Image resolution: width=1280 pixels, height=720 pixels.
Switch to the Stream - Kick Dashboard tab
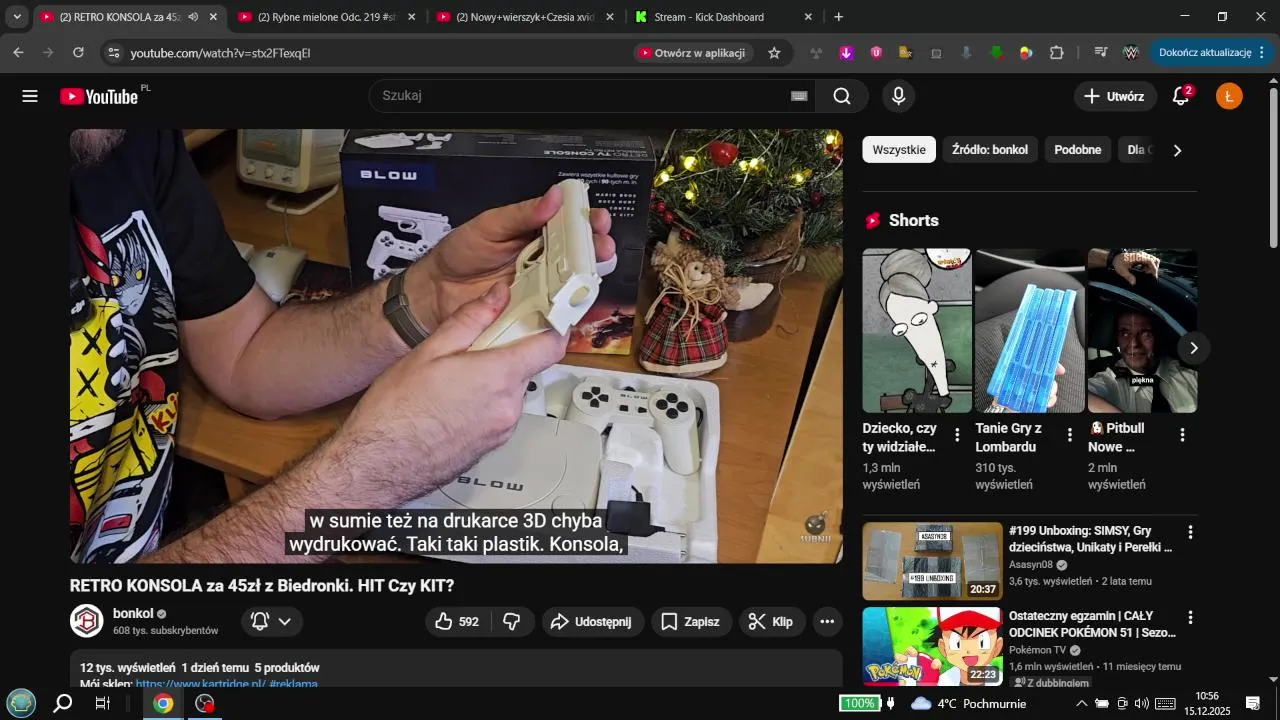[x=722, y=17]
